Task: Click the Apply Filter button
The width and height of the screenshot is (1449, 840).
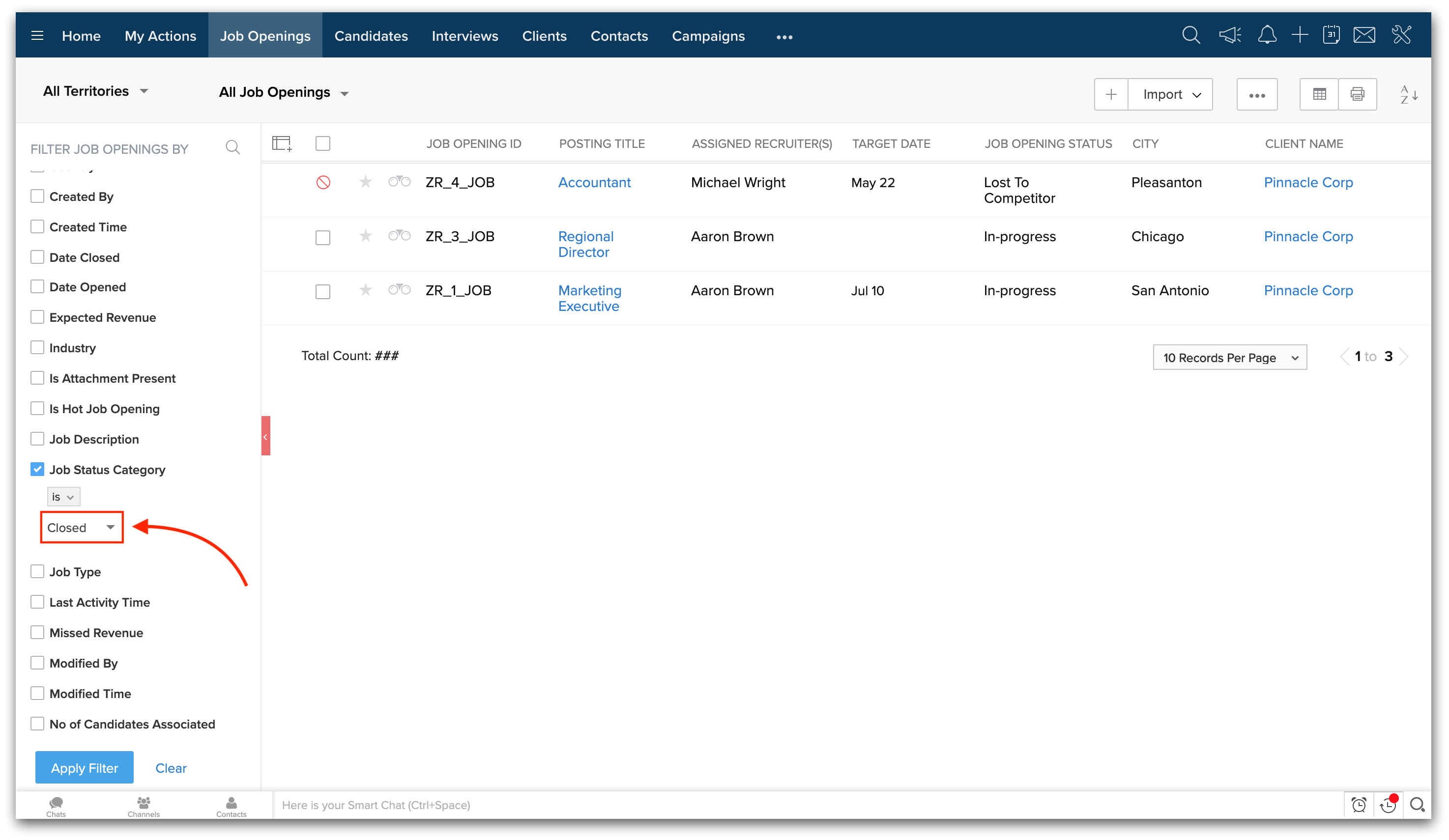Action: coord(85,768)
